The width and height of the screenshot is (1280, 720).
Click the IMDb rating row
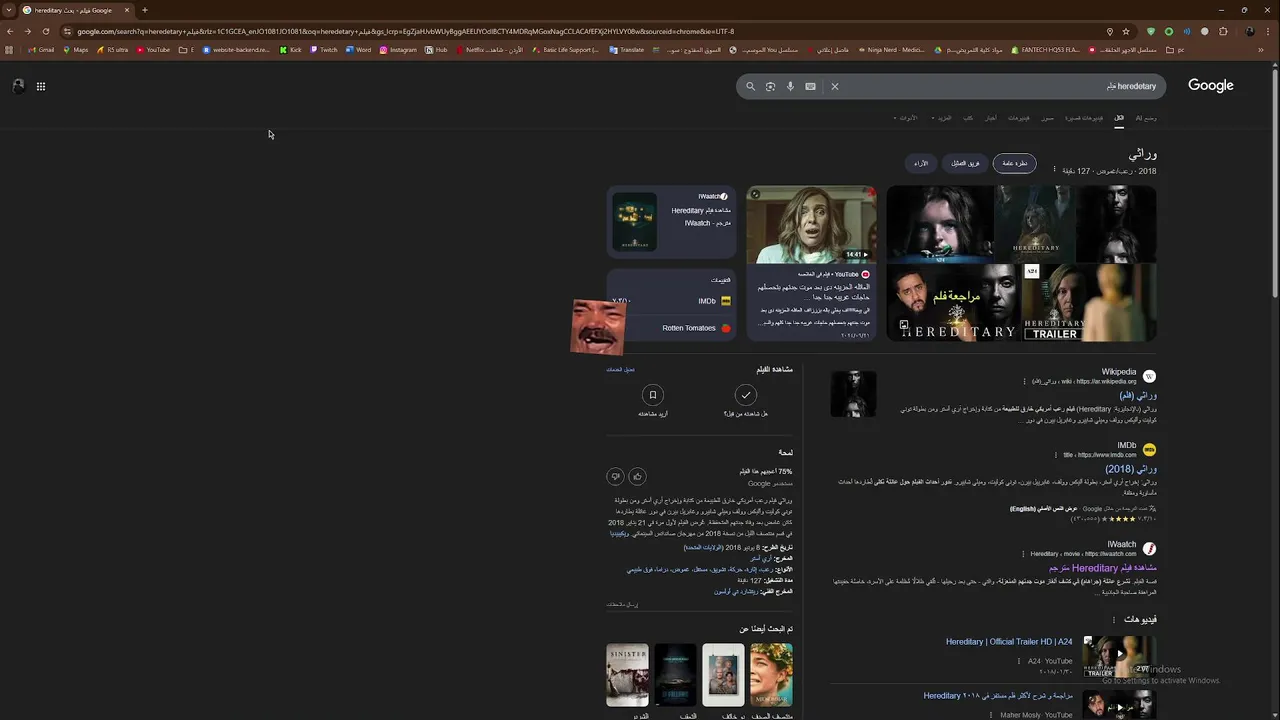(671, 301)
